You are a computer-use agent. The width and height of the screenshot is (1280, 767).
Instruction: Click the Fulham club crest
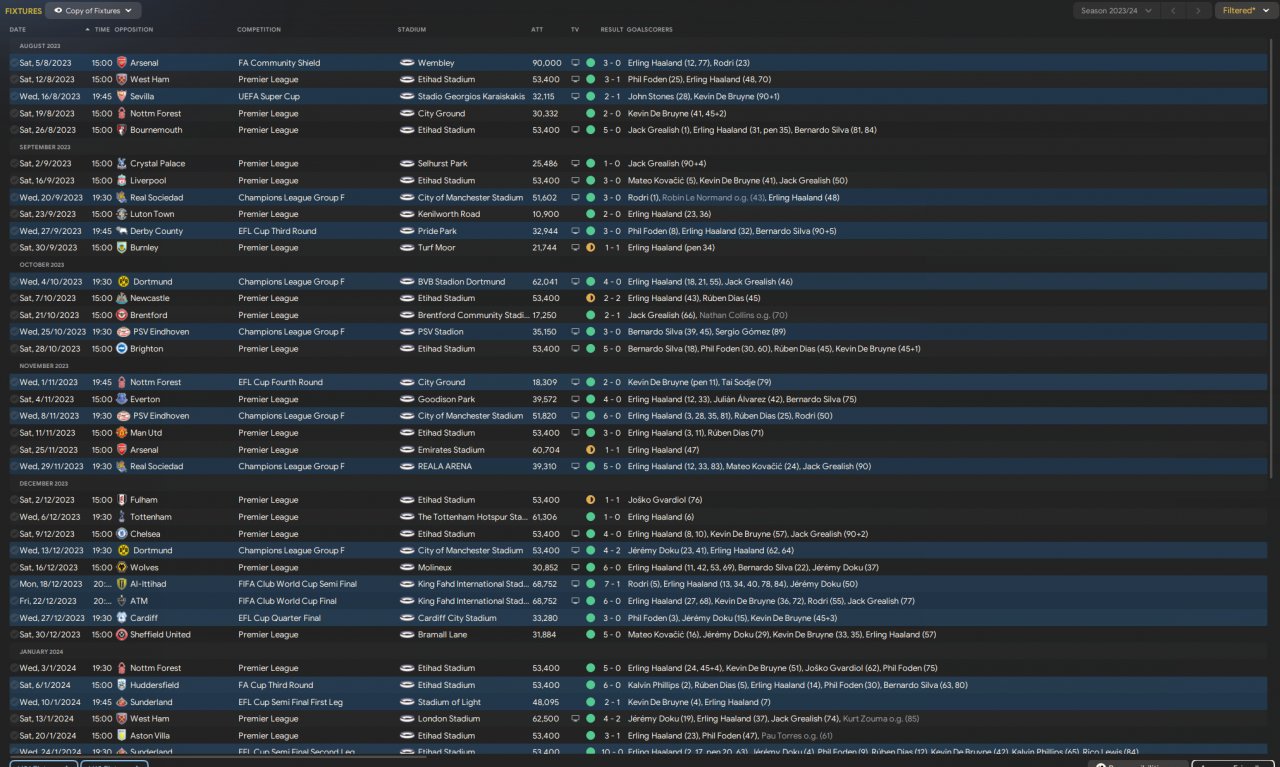pos(122,500)
